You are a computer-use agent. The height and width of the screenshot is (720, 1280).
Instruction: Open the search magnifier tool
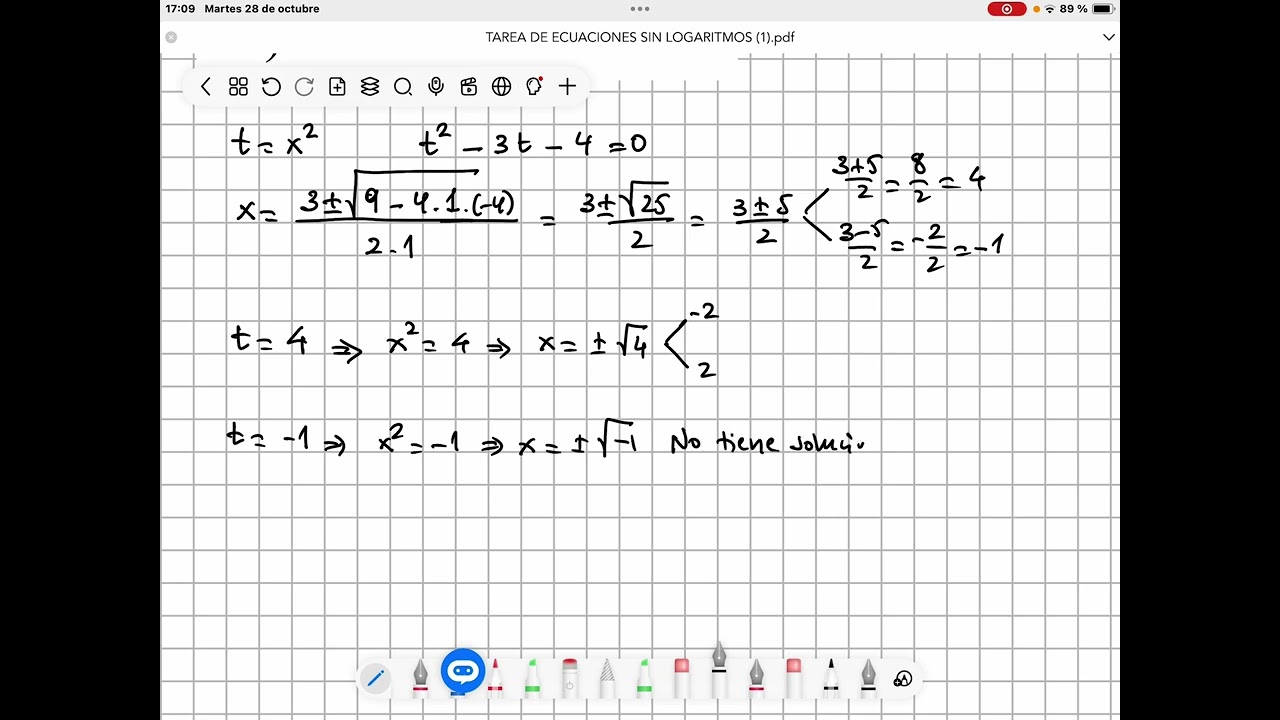(x=403, y=87)
